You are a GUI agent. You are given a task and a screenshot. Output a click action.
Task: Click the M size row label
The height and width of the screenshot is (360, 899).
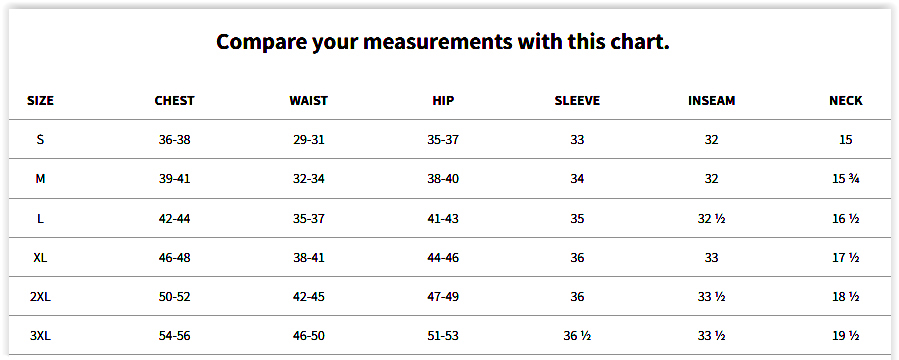pos(40,179)
